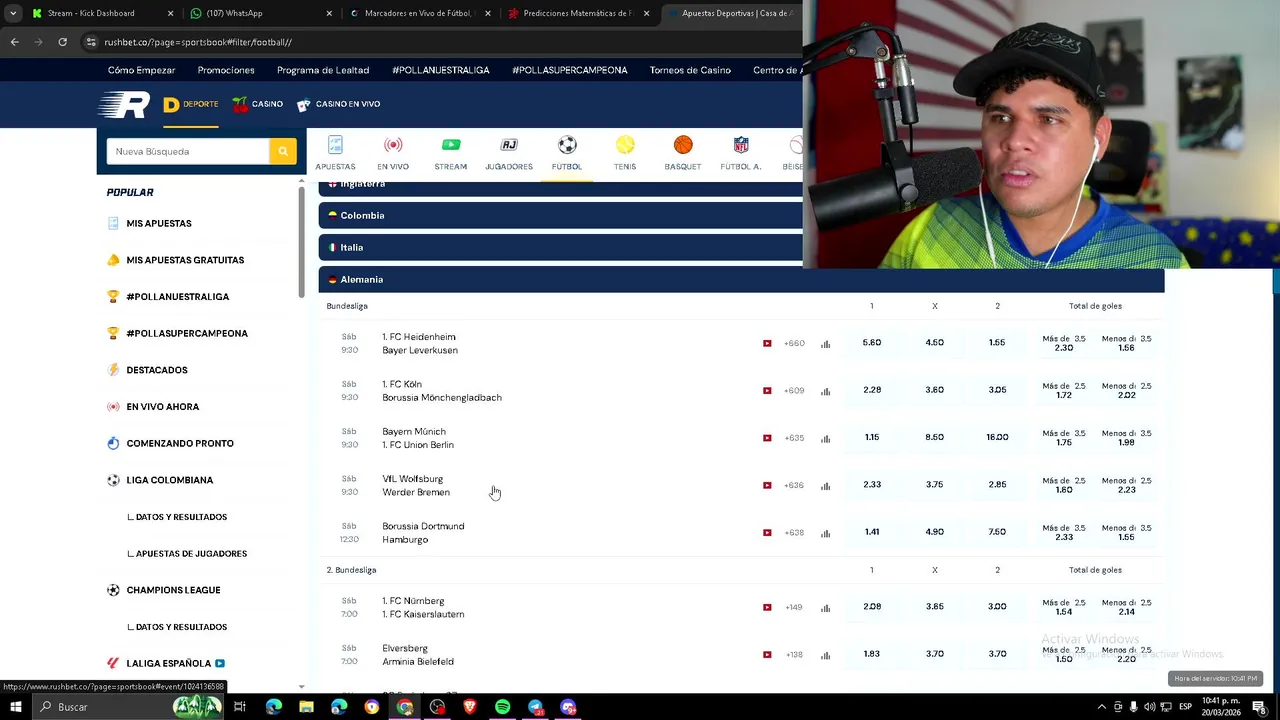The height and width of the screenshot is (720, 1280).
Task: Open Mis Apuestas in sidebar
Action: tap(159, 223)
